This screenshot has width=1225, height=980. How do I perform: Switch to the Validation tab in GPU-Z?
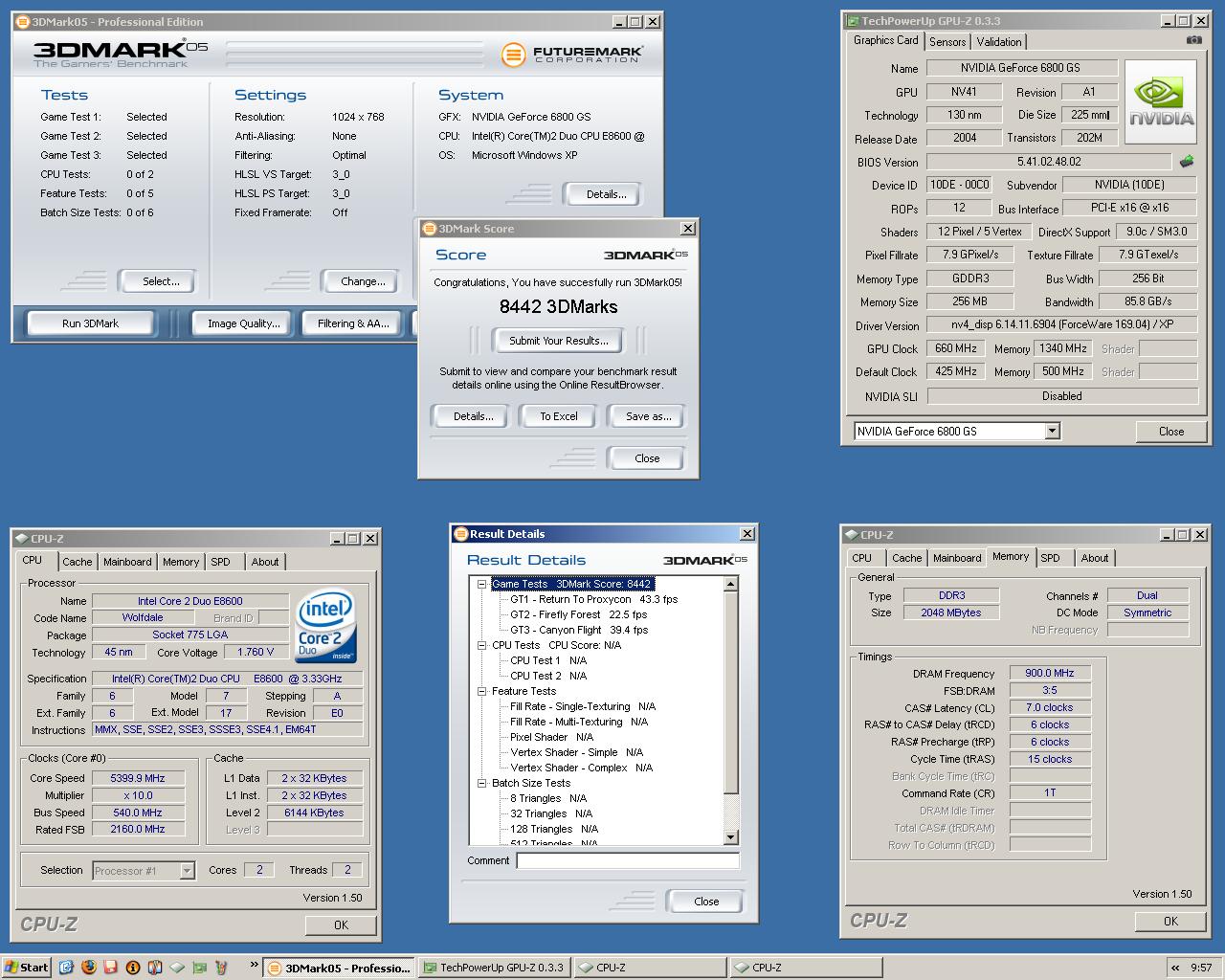(x=999, y=41)
